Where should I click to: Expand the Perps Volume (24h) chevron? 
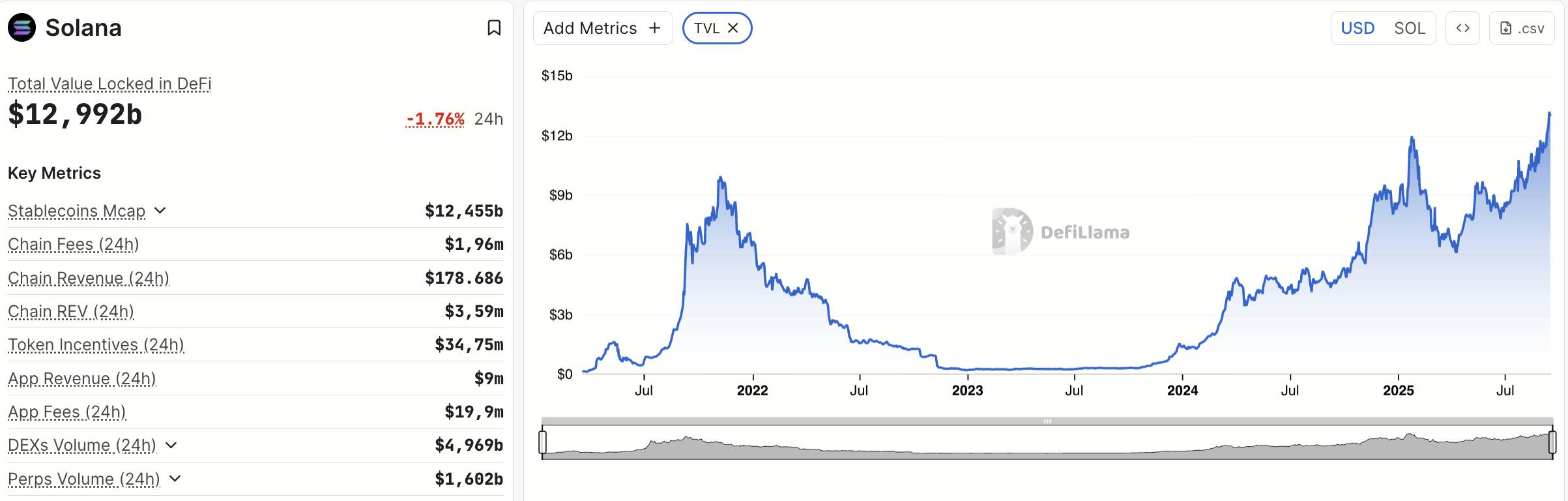point(175,479)
